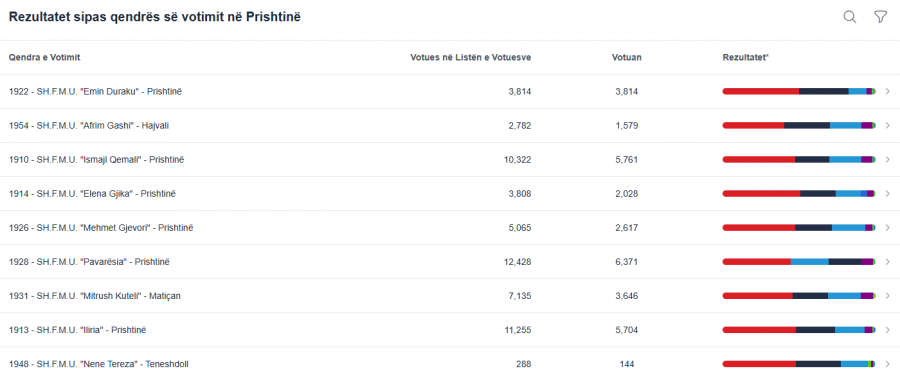Click the results bar for Elena Gjika
Viewport: 900px width, 380px height.
[799, 193]
